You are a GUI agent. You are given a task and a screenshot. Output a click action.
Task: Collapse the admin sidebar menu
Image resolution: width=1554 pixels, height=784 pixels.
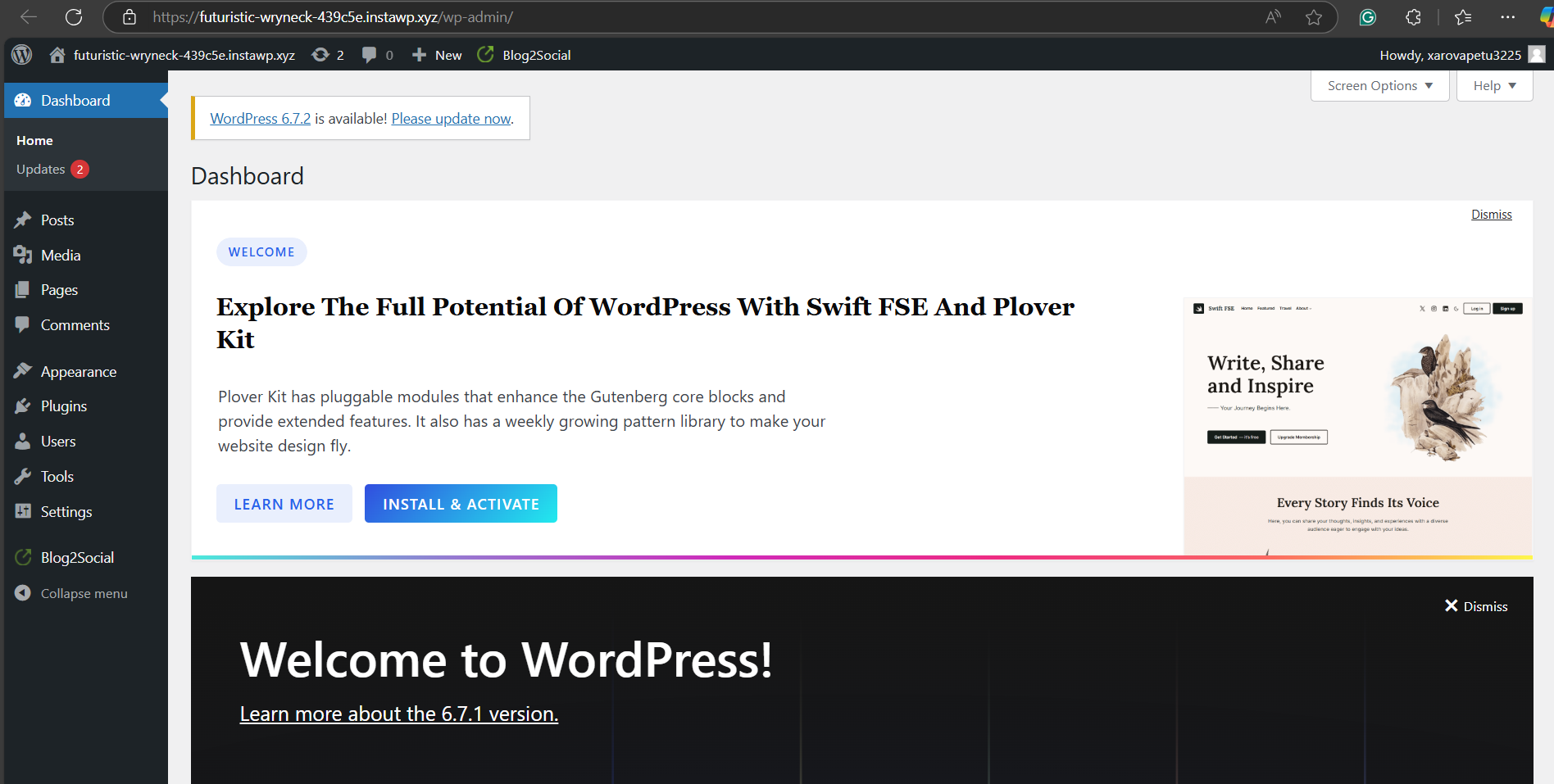pyautogui.click(x=71, y=593)
